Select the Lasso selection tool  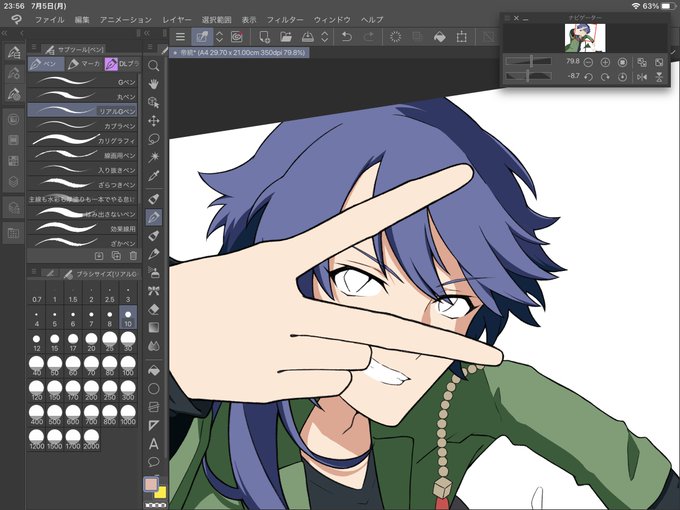pyautogui.click(x=154, y=139)
